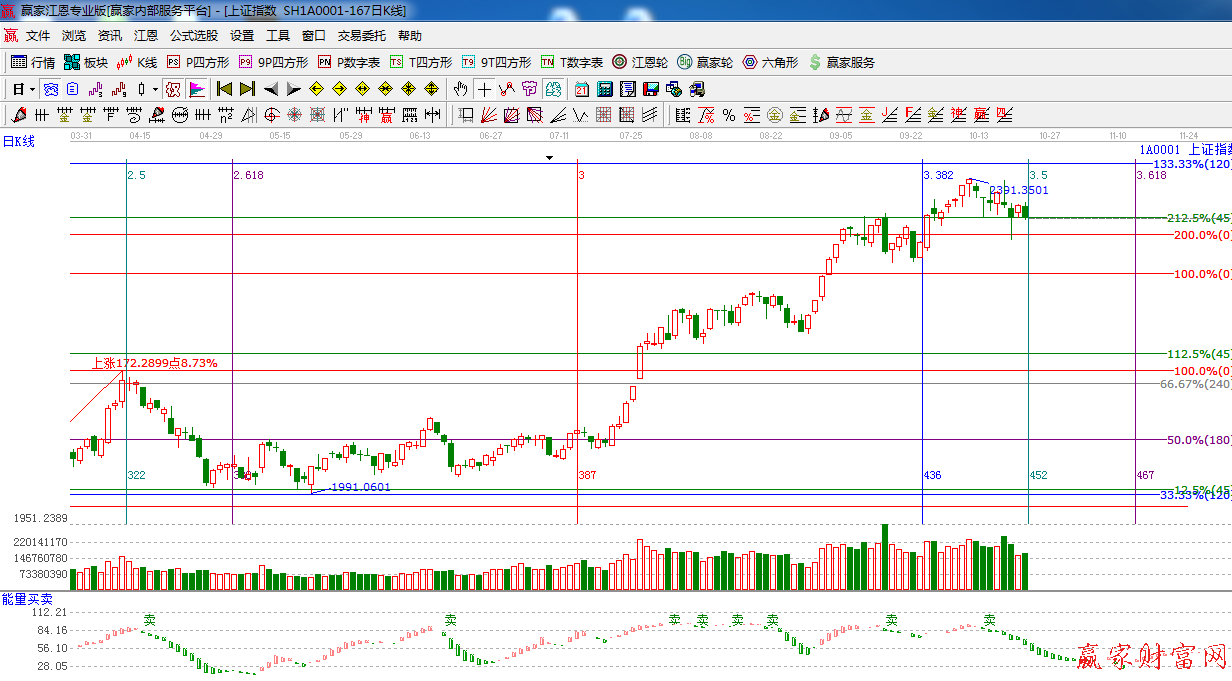This screenshot has width=1232, height=681.
Task: Open the 江恩轮 (Gann wheel) tool
Action: (640, 62)
